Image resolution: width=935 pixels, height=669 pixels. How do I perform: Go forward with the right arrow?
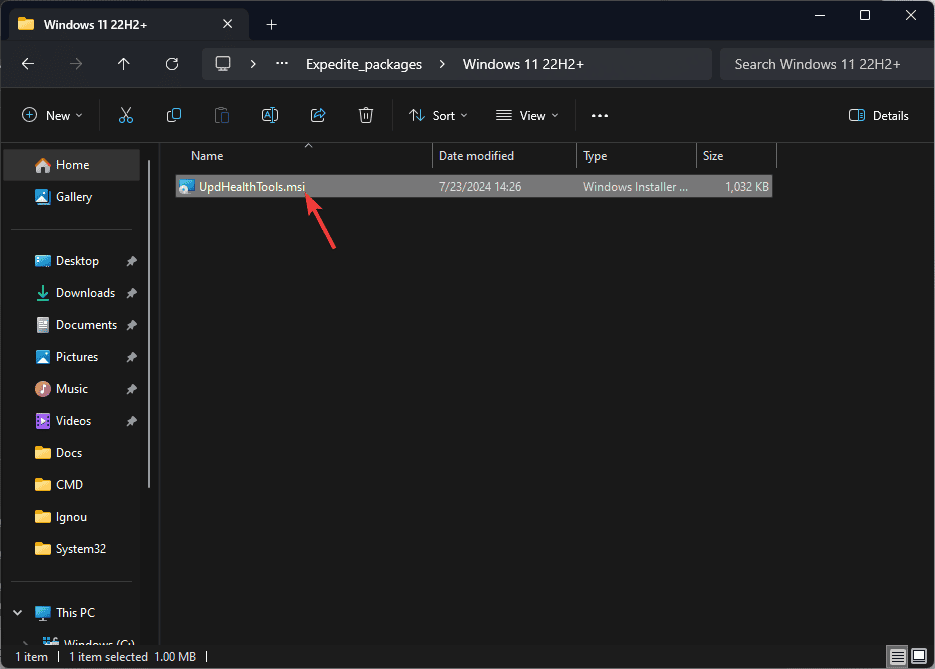pyautogui.click(x=76, y=64)
